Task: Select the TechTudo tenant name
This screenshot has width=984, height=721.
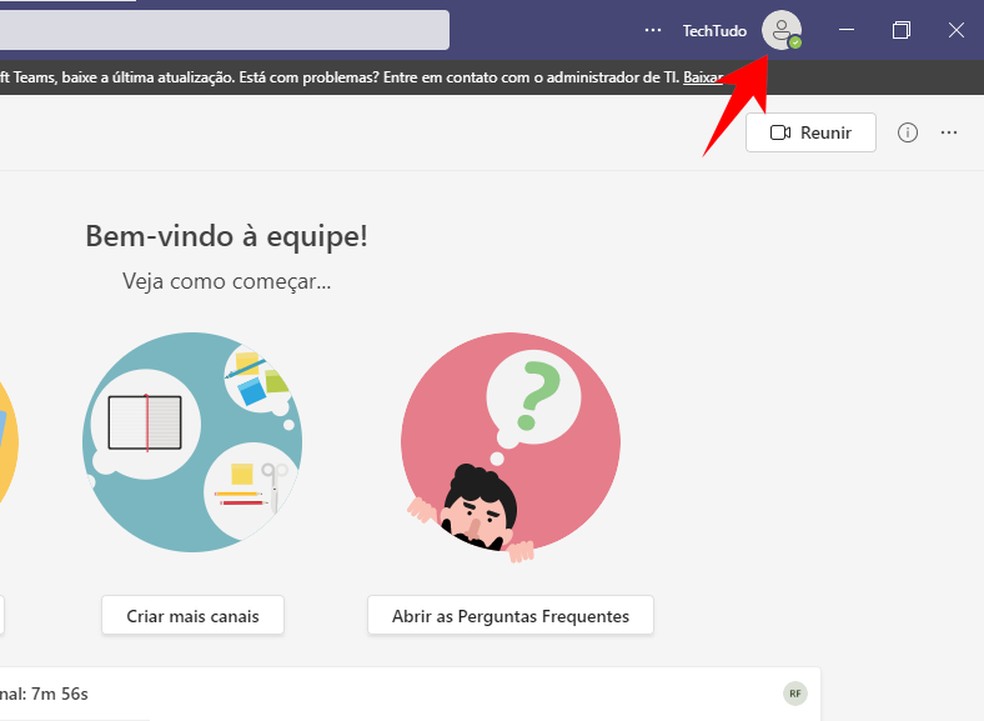Action: pos(713,31)
